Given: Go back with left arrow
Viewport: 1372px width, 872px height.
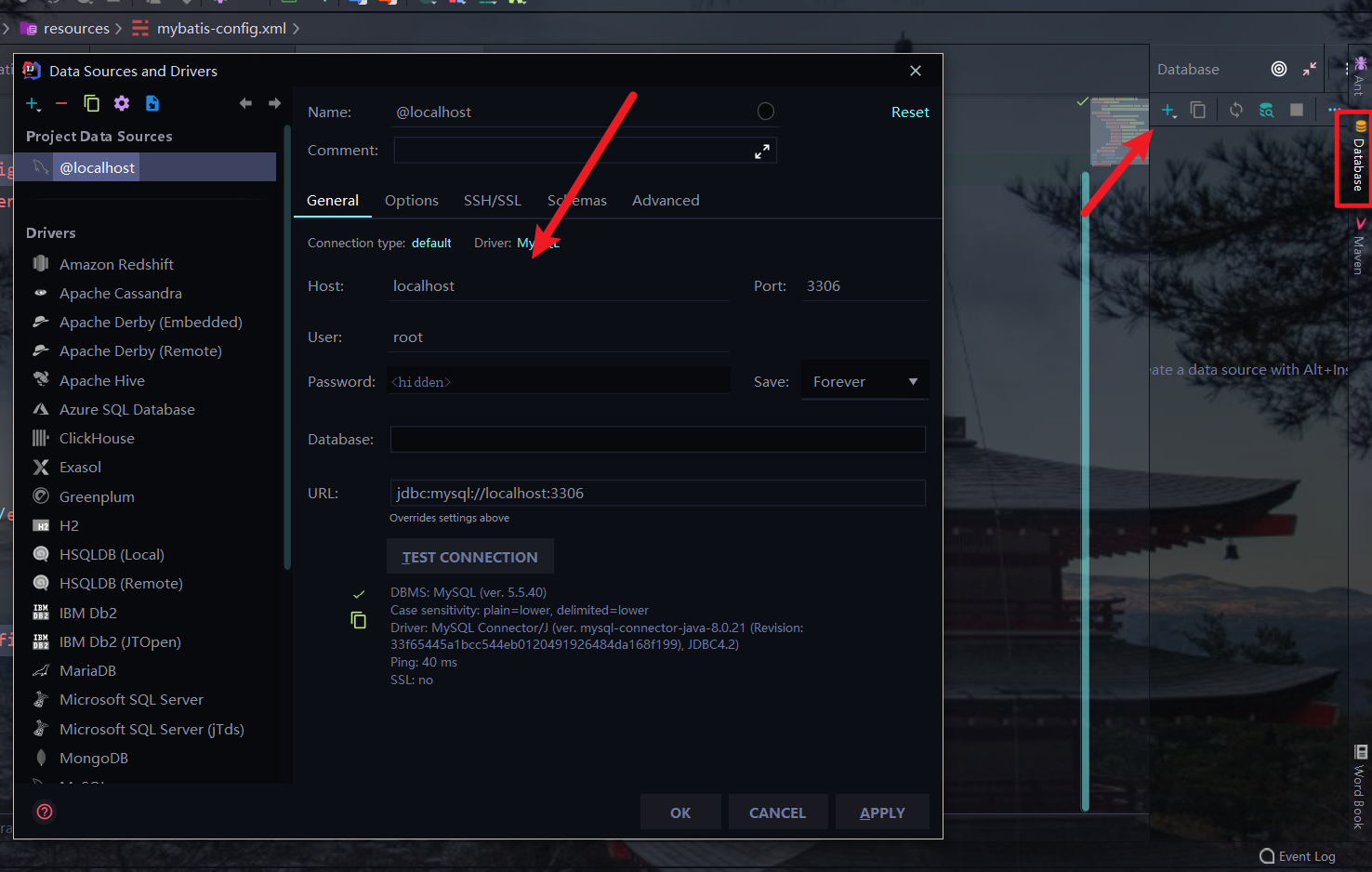Looking at the screenshot, I should (245, 103).
